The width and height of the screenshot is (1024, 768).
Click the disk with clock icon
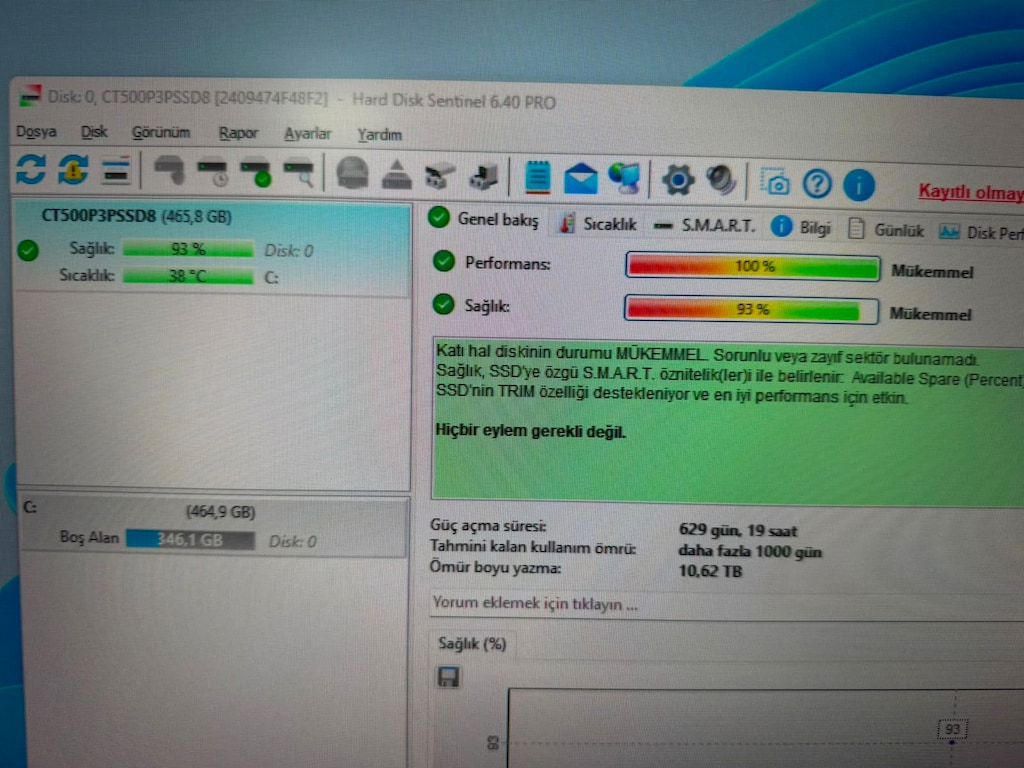click(x=212, y=173)
